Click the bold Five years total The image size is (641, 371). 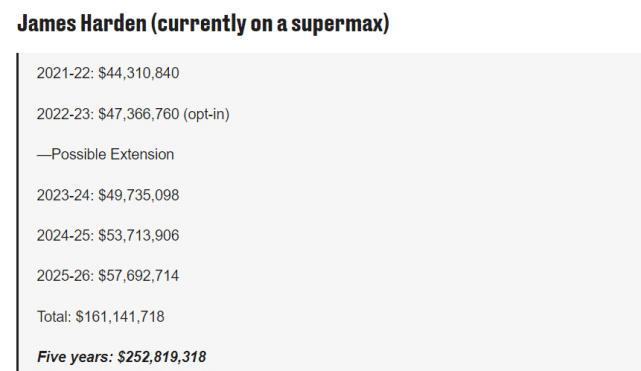[121, 357]
